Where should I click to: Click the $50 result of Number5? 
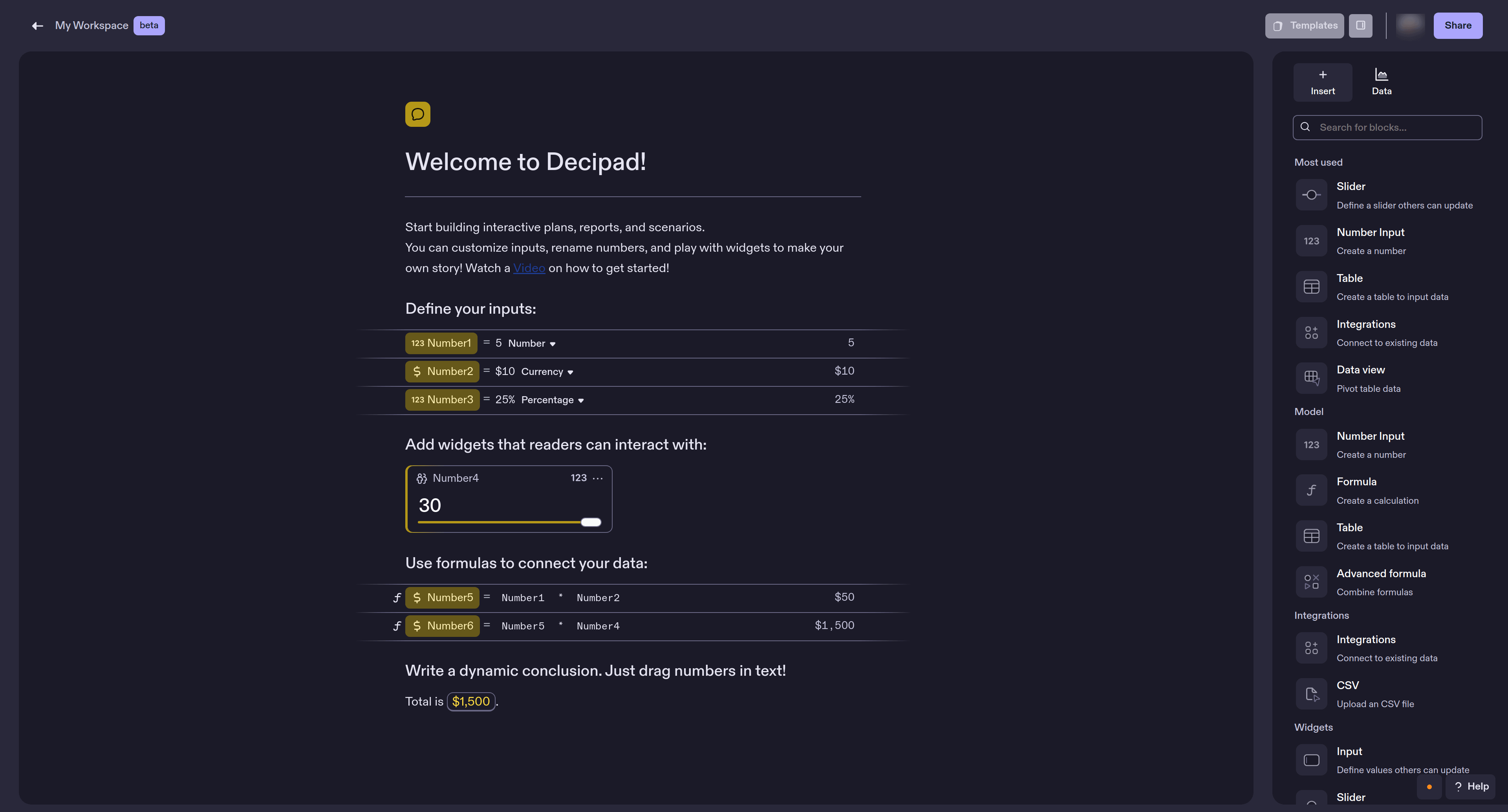coord(844,597)
